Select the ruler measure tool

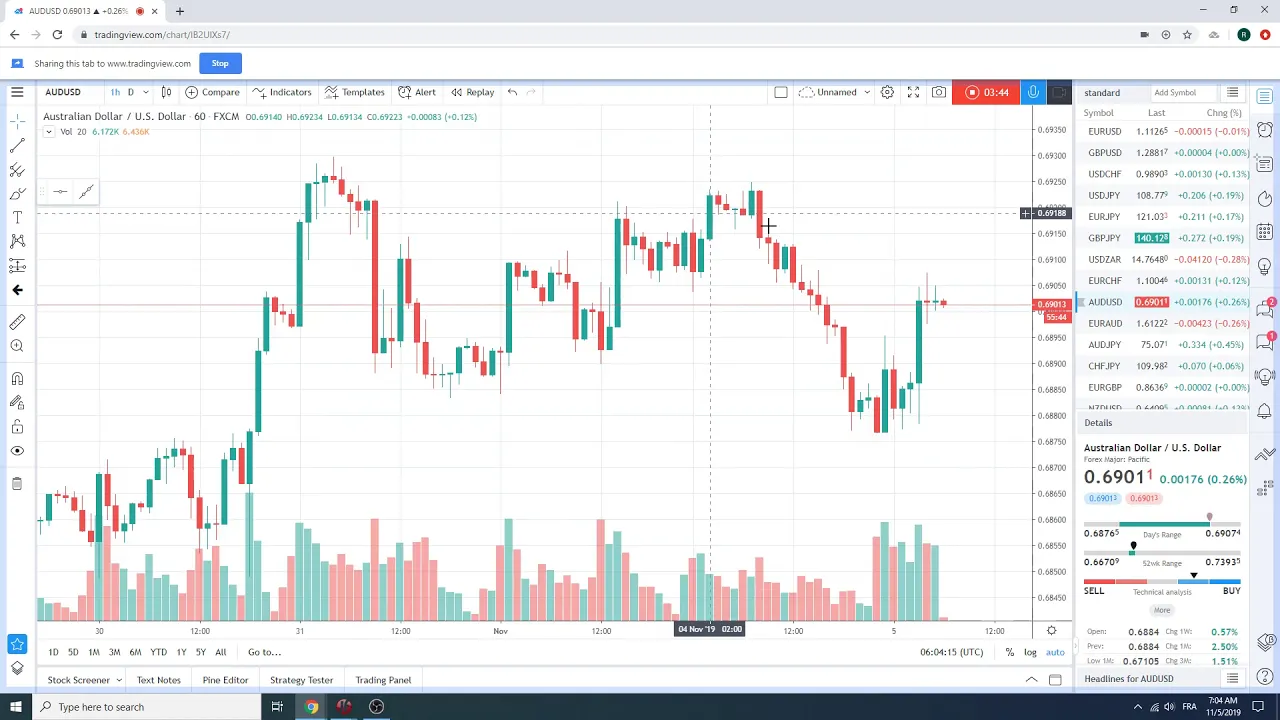click(x=17, y=322)
